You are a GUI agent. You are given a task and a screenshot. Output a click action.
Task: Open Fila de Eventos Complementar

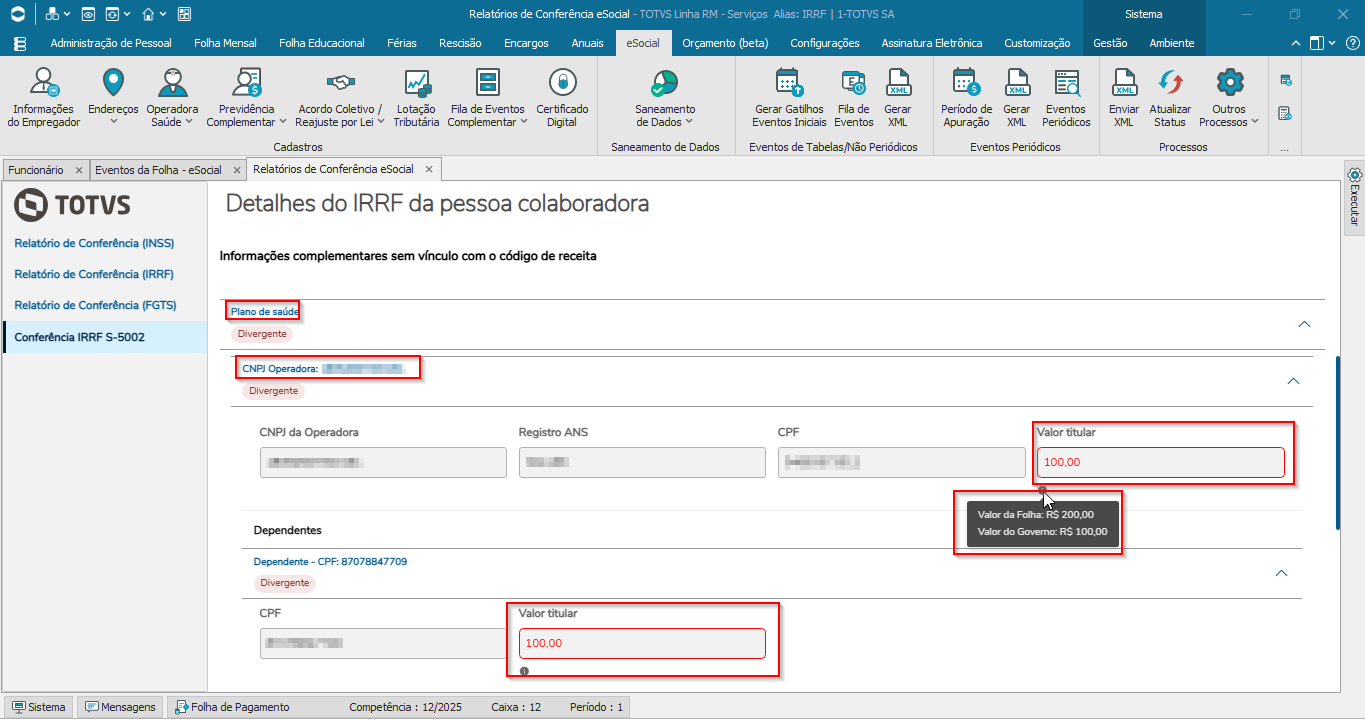[x=488, y=98]
